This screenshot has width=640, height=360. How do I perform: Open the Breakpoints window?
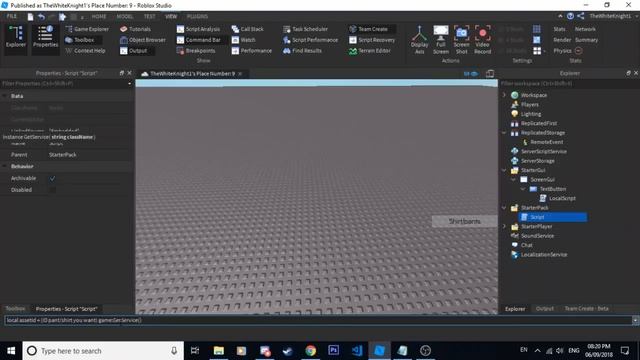(196, 51)
